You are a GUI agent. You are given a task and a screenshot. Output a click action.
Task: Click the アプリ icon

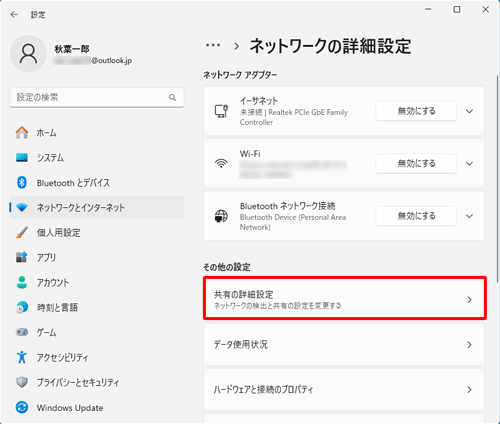pyautogui.click(x=22, y=257)
